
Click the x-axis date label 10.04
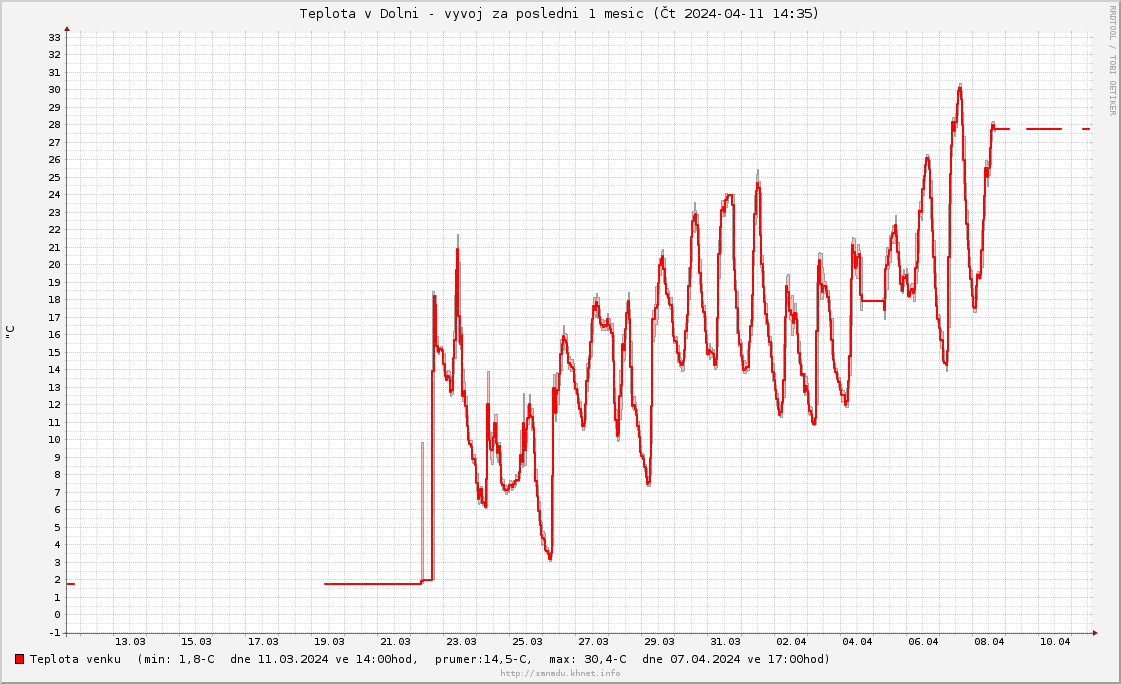[1055, 642]
